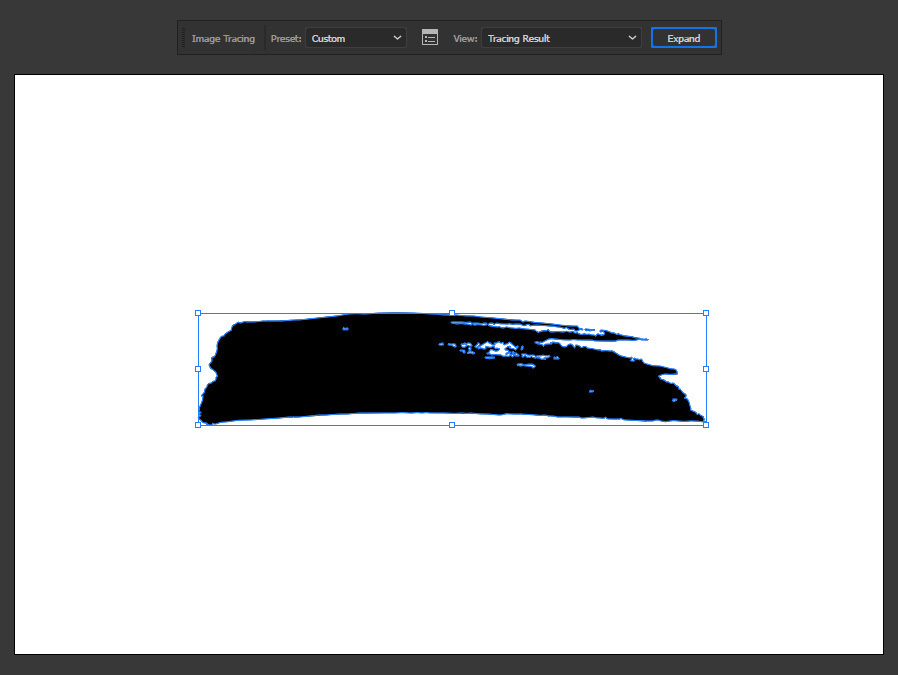This screenshot has height=675, width=898.
Task: Click the bottom-left selection handle
Action: coord(198,425)
